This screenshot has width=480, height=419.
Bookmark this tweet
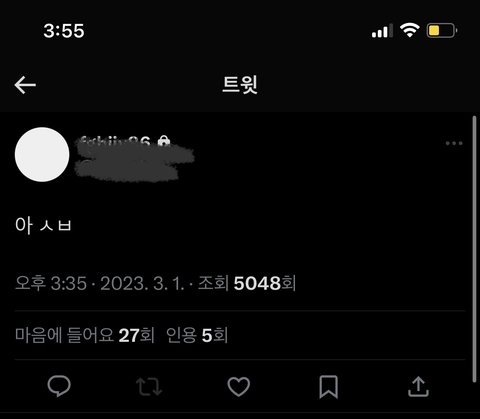point(329,387)
